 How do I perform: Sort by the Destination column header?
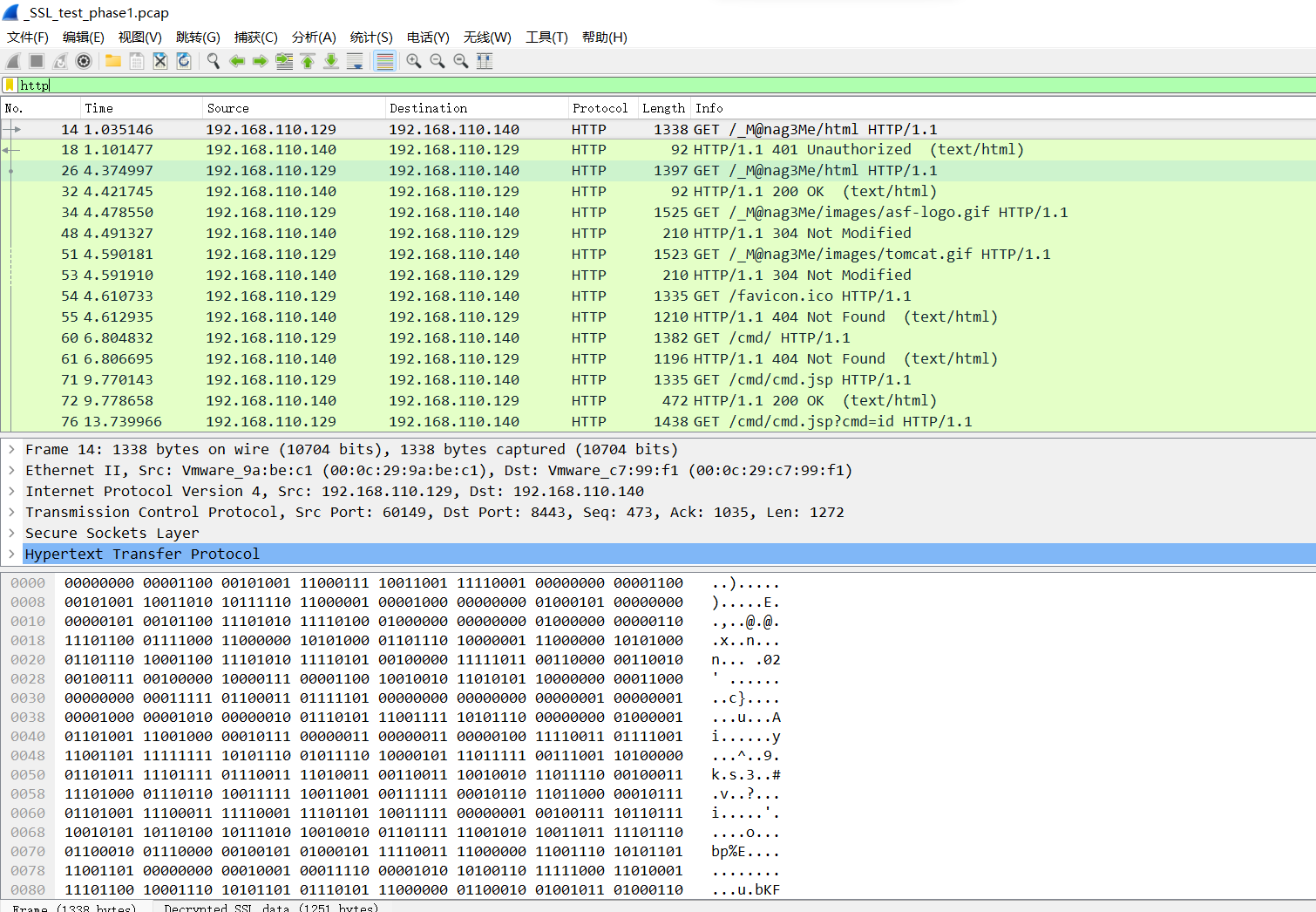coord(477,108)
